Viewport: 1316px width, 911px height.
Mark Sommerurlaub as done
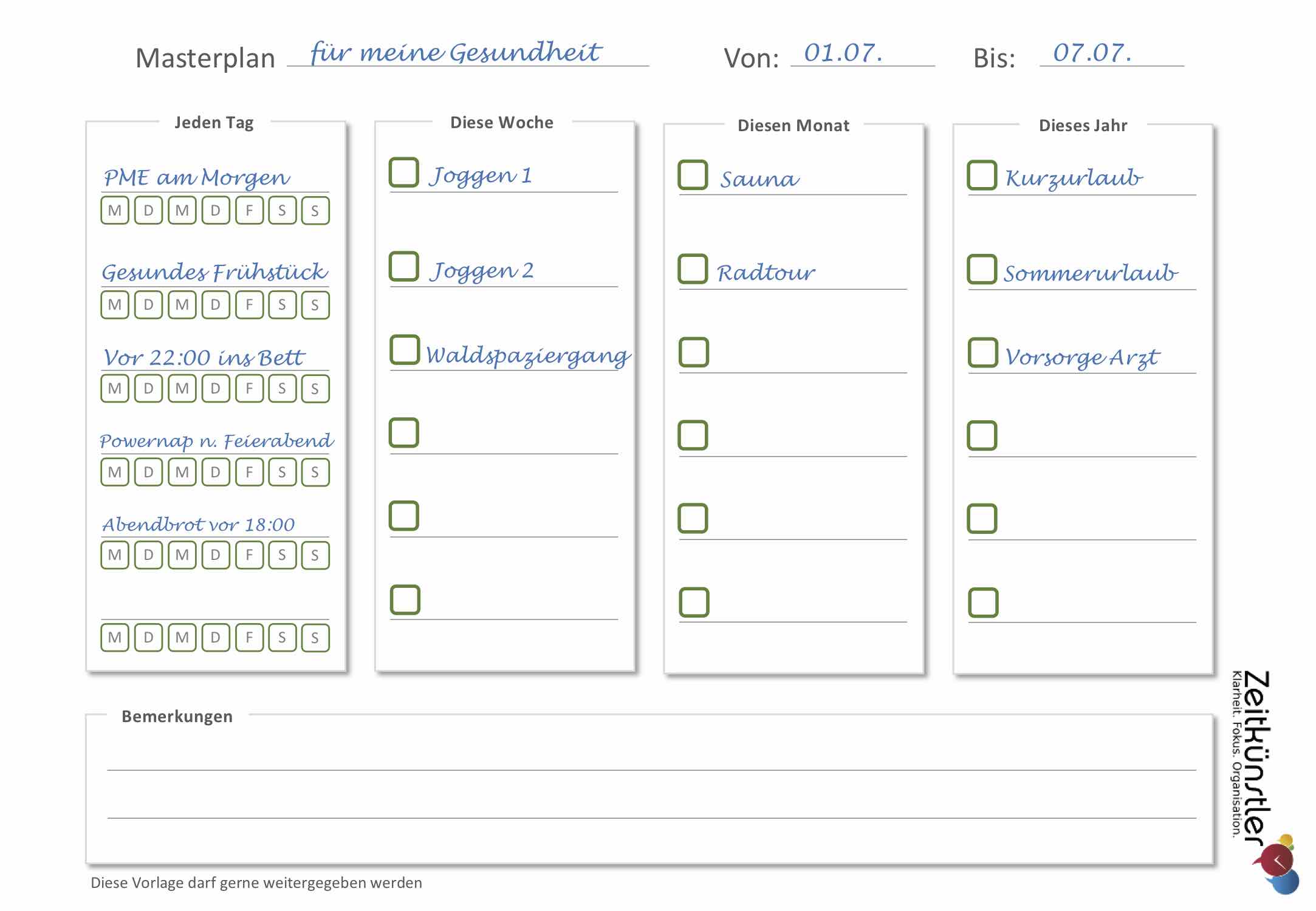(982, 269)
